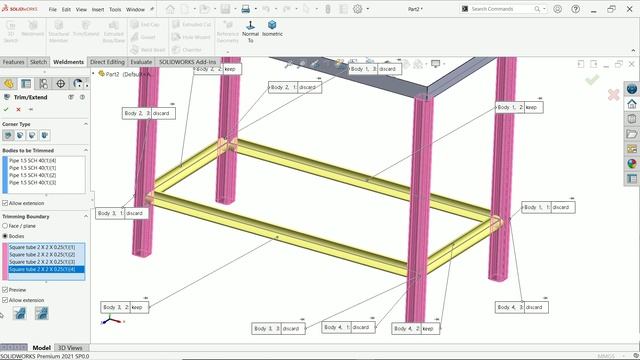This screenshot has height=360, width=640.
Task: Choose the first simple cut option icon
Action: coord(19,313)
